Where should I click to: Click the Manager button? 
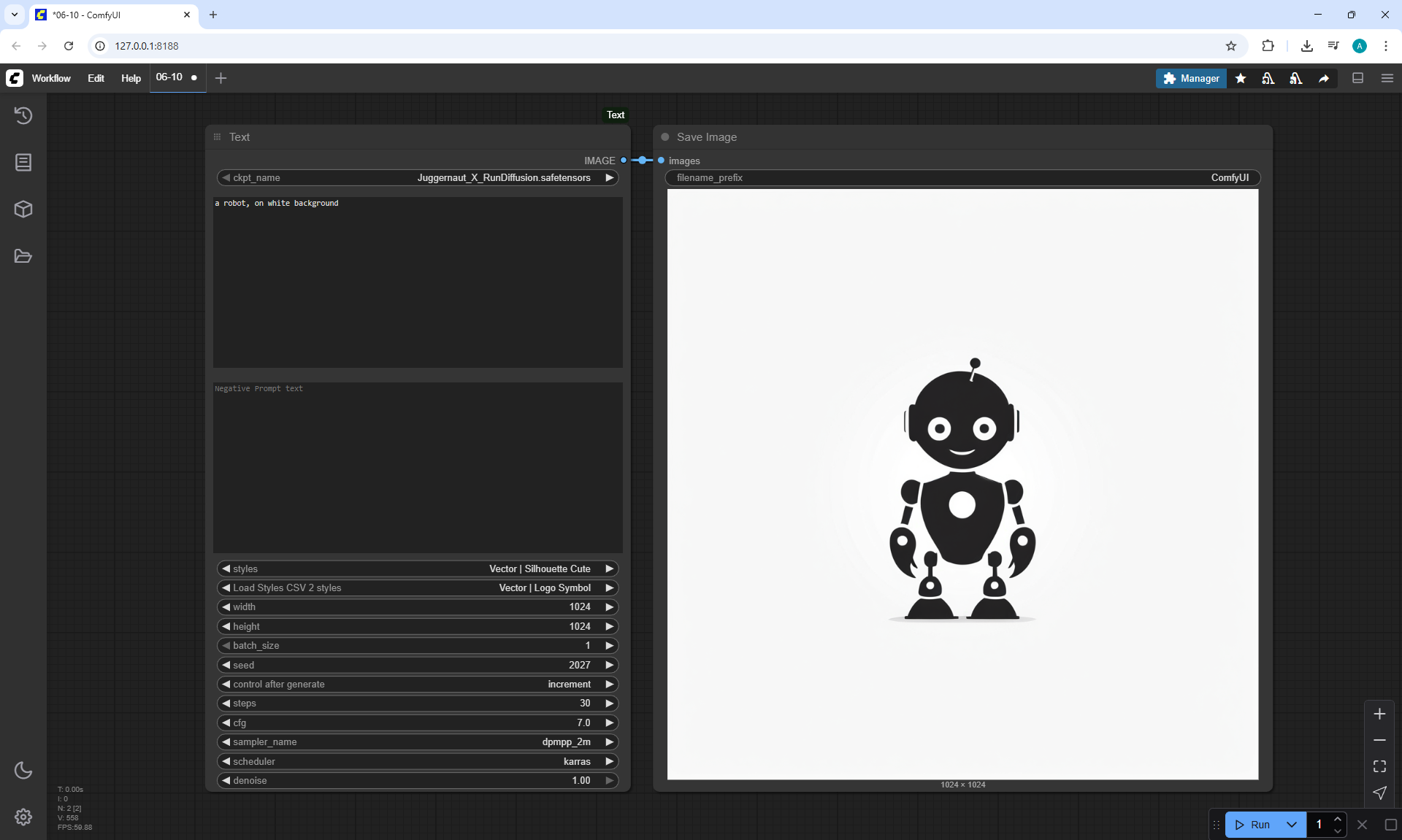coord(1191,78)
